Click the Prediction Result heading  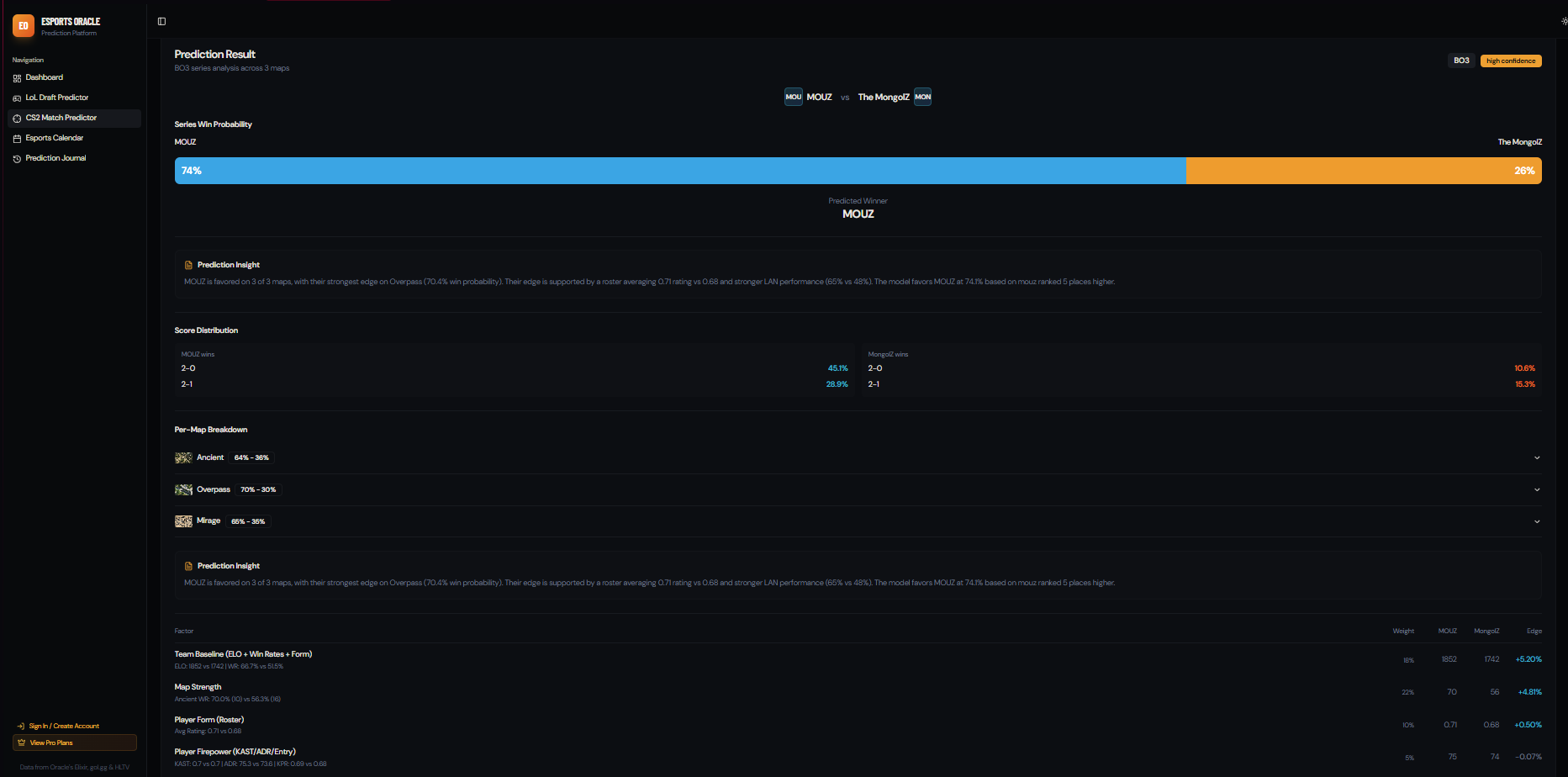[215, 54]
